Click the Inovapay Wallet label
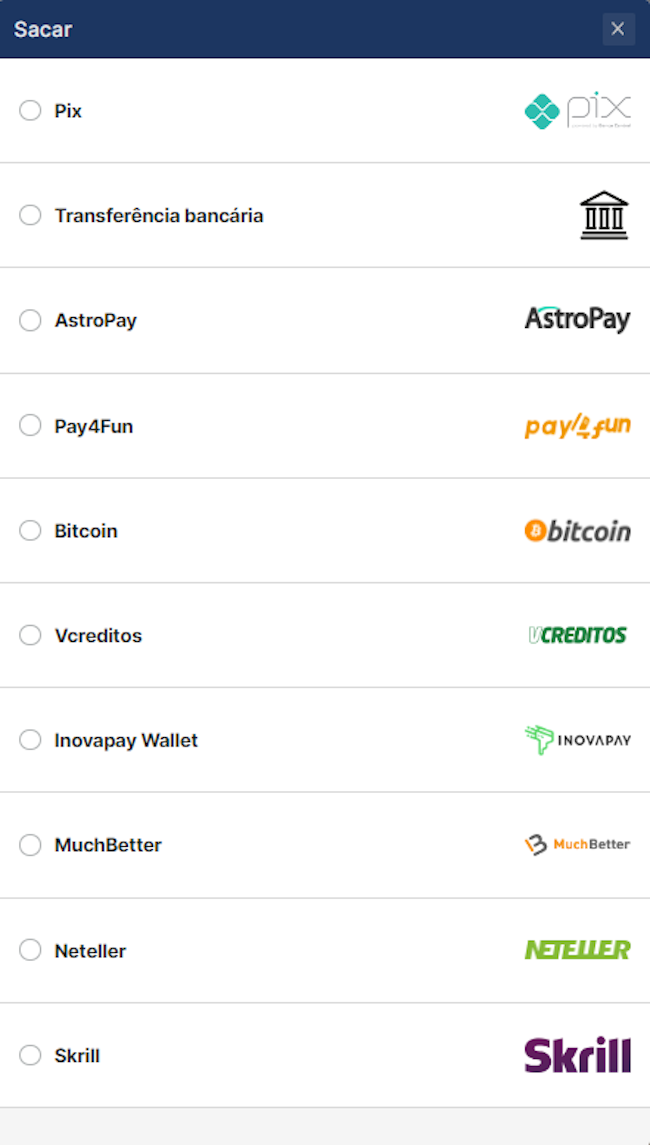The height and width of the screenshot is (1145, 650). click(126, 740)
